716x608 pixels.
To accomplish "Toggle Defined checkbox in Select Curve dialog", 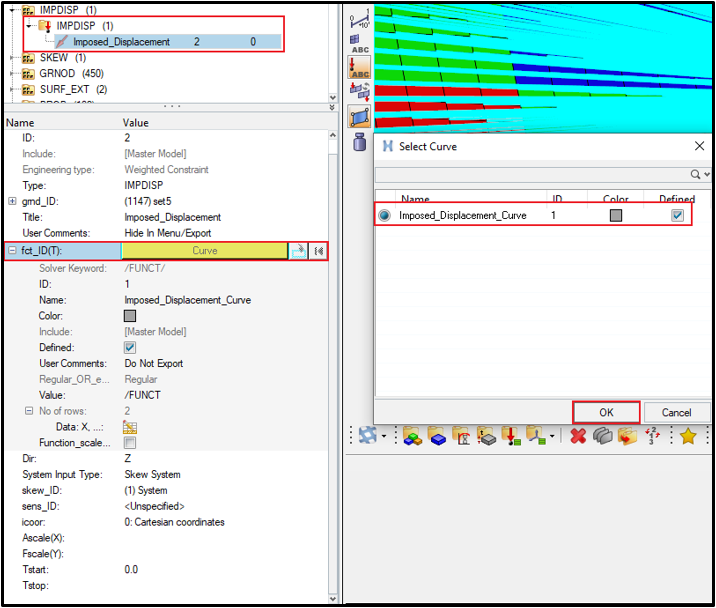I will pyautogui.click(x=677, y=216).
